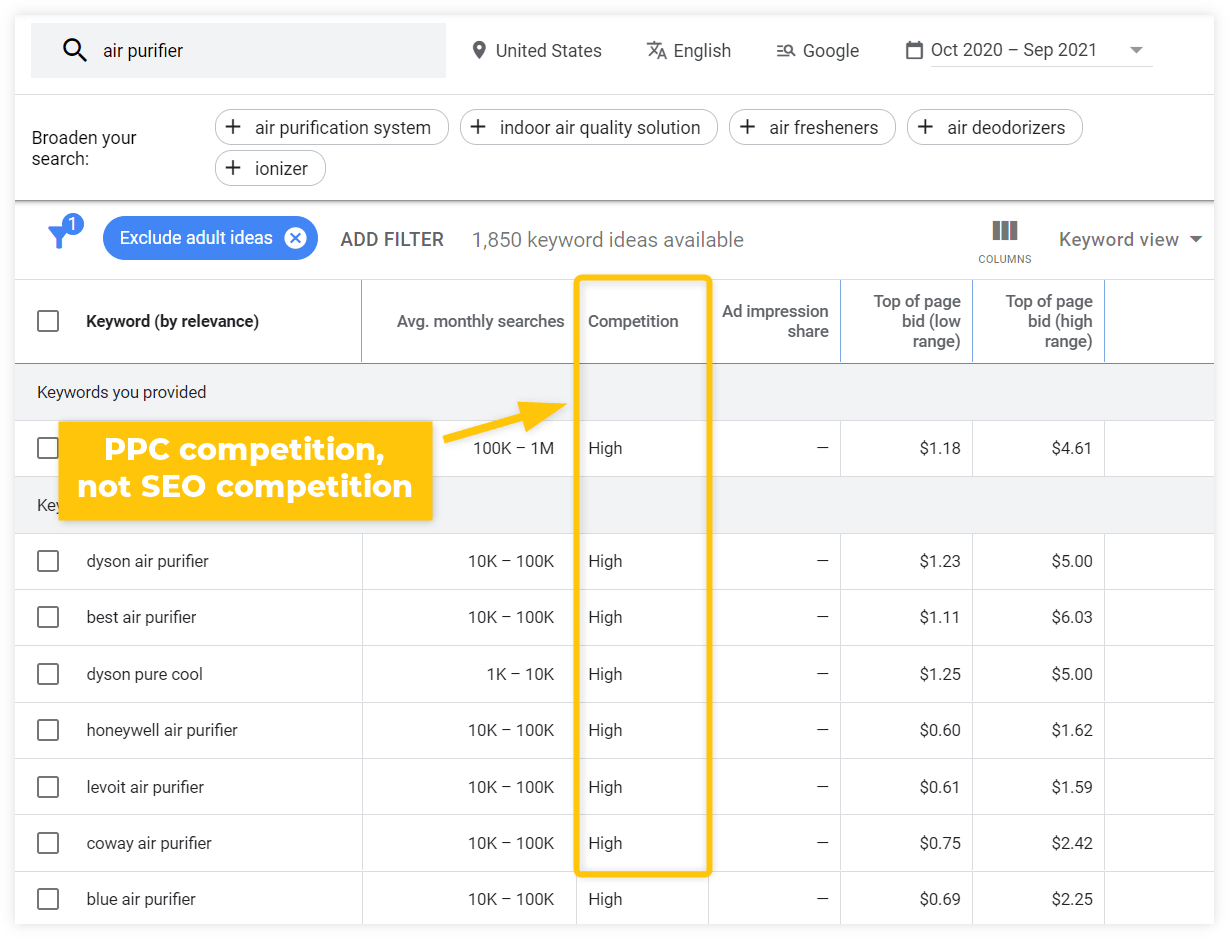Remove the Exclude adult ideas filter via its X
This screenshot has height=939, width=1229.
[x=295, y=238]
